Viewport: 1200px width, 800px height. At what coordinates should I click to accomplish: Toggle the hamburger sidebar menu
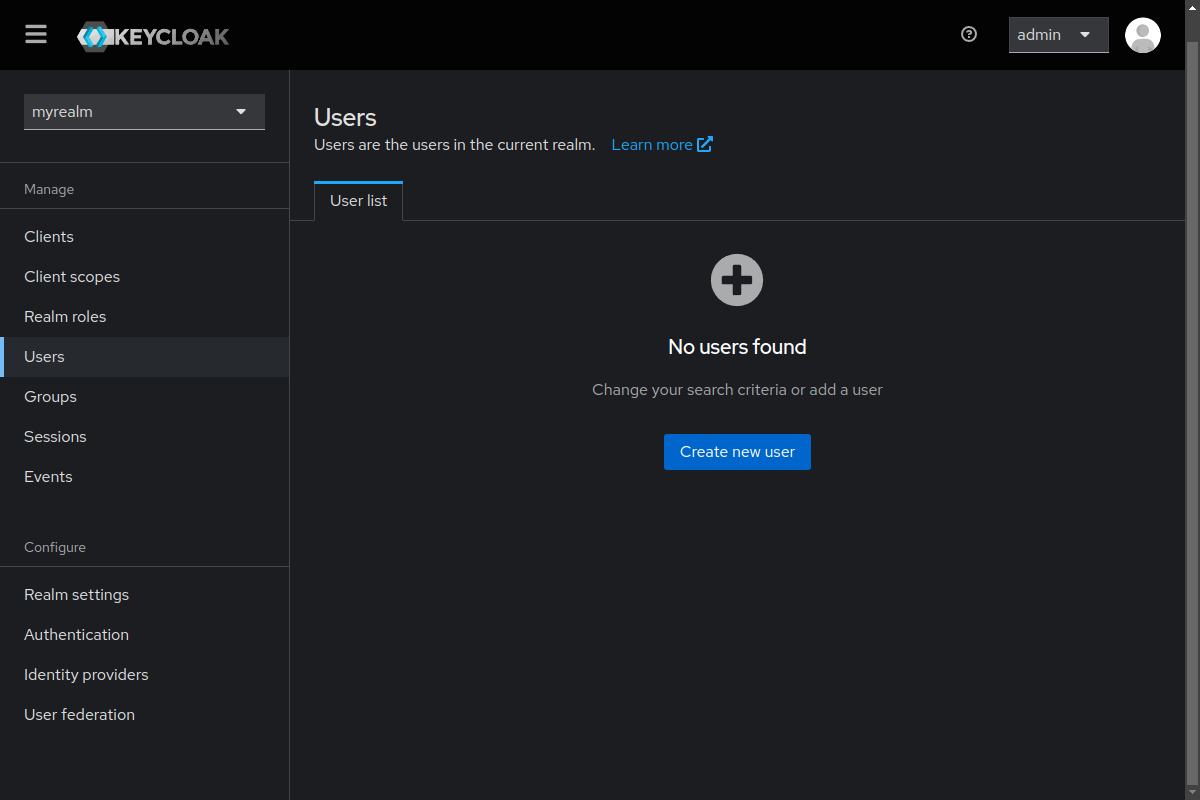36,35
